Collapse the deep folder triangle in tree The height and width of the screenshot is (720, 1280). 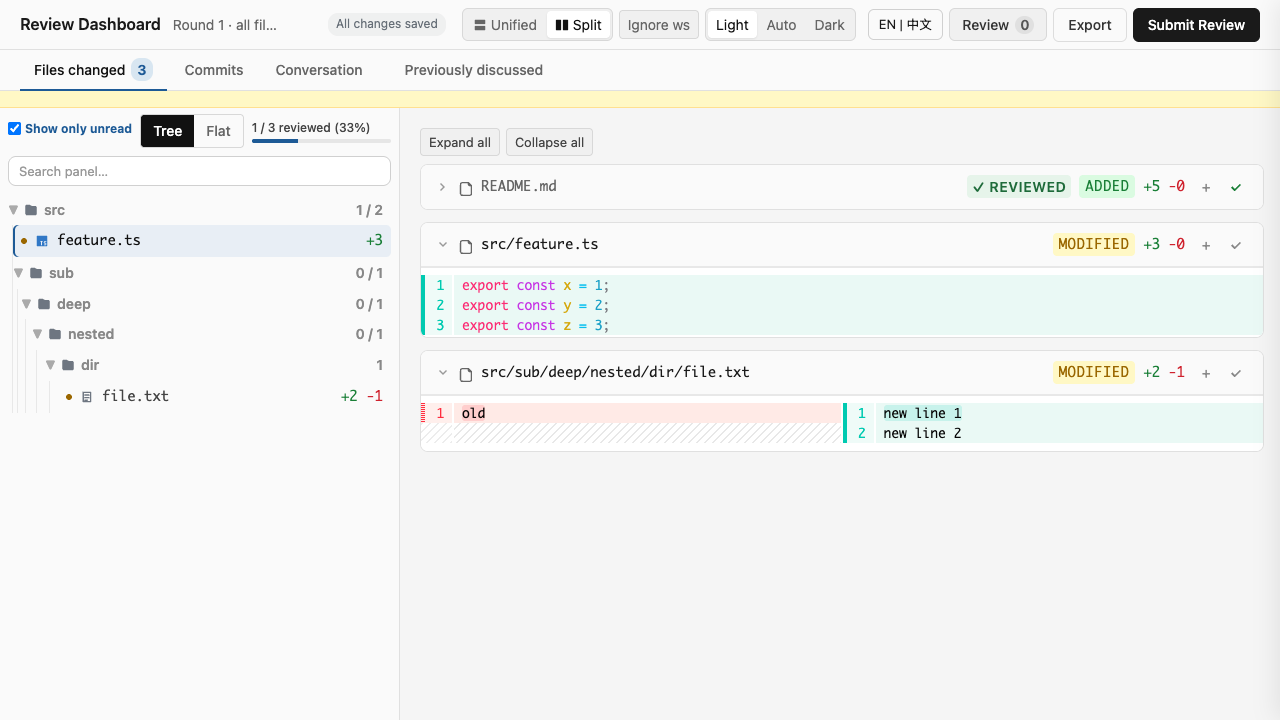click(27, 304)
